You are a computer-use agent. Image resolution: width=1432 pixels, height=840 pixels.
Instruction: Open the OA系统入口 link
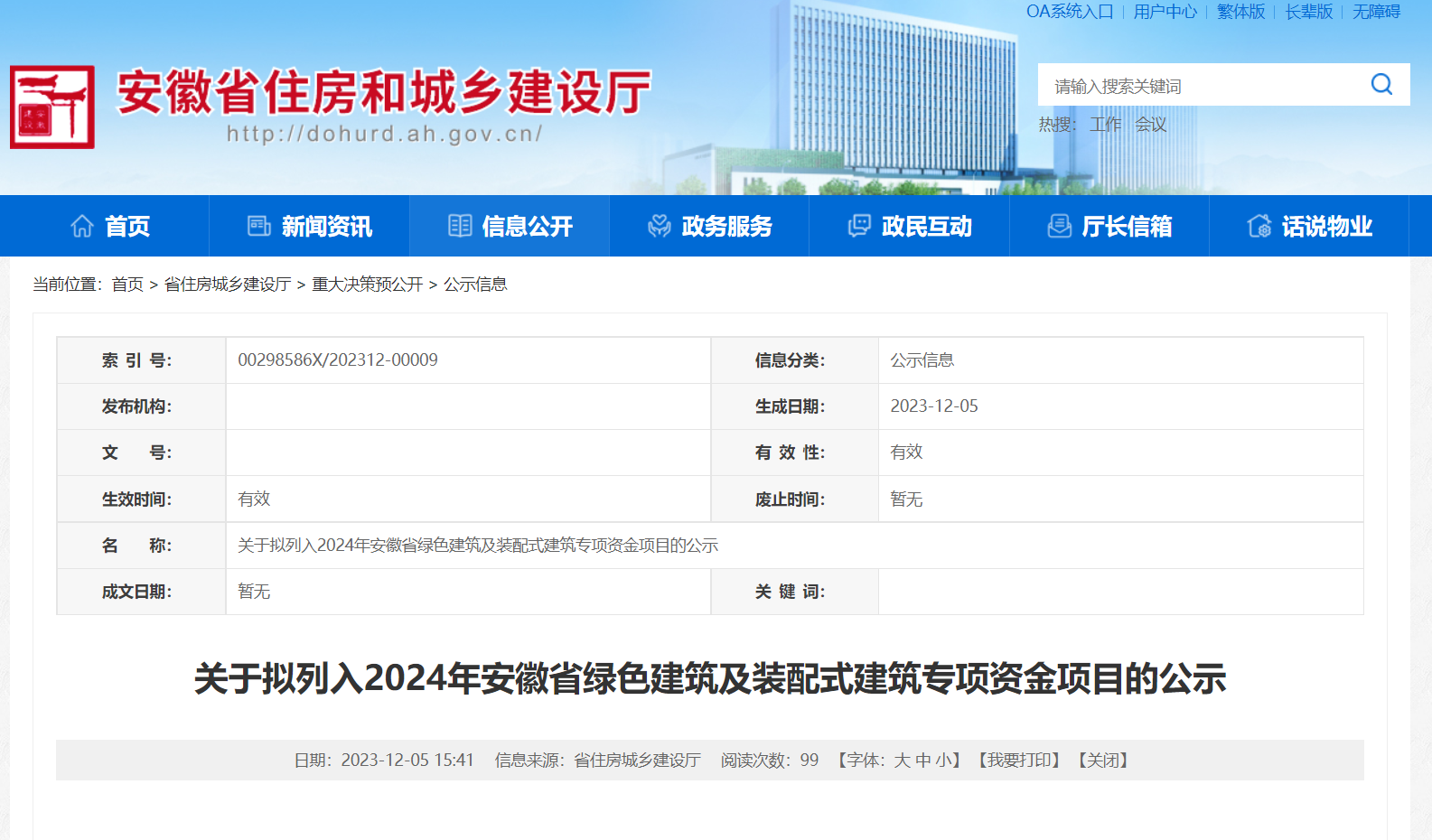(1070, 12)
